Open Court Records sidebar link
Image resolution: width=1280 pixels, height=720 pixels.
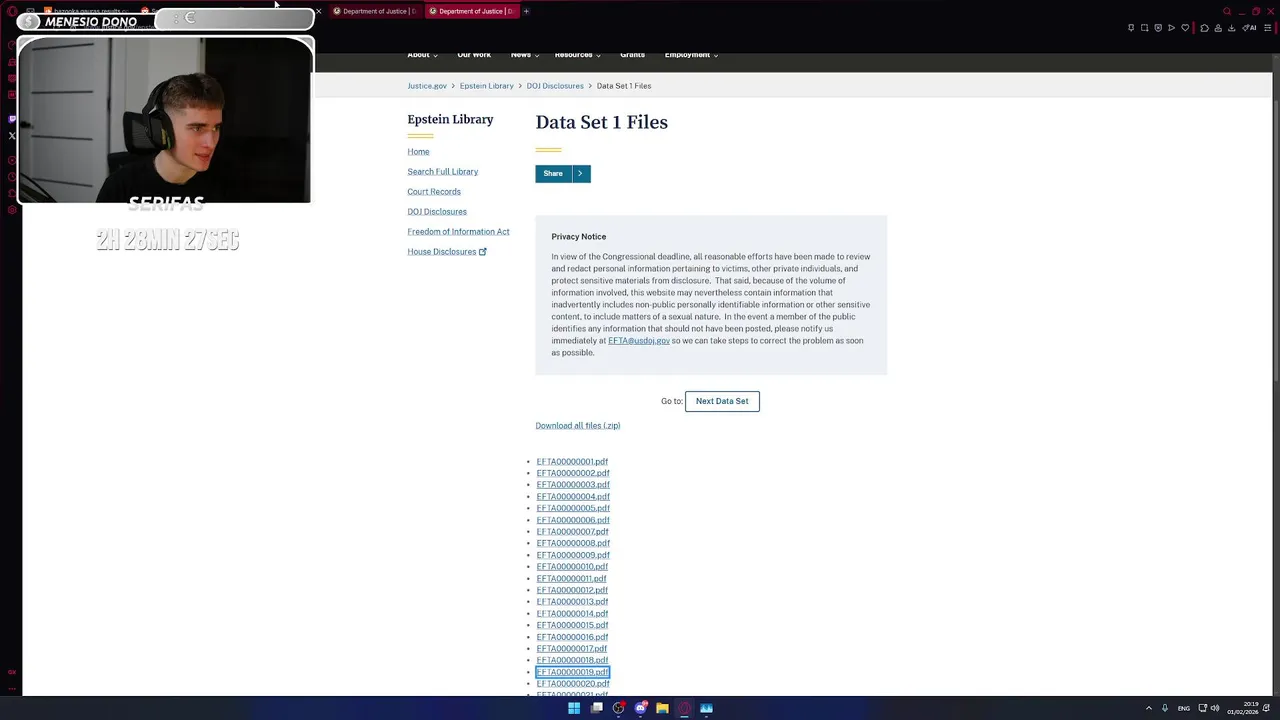434,192
